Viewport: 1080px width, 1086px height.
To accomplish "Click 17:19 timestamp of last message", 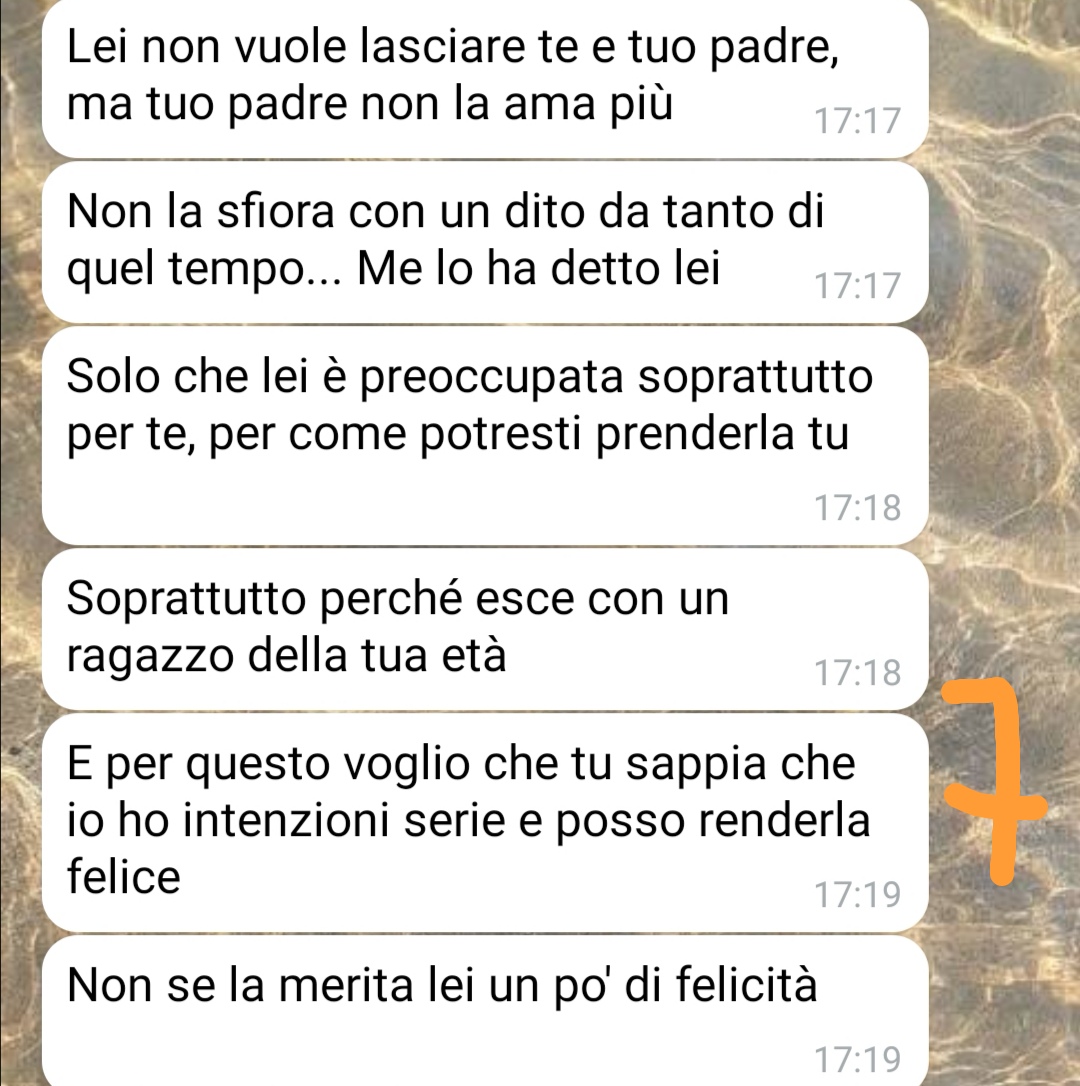I will (x=857, y=1059).
